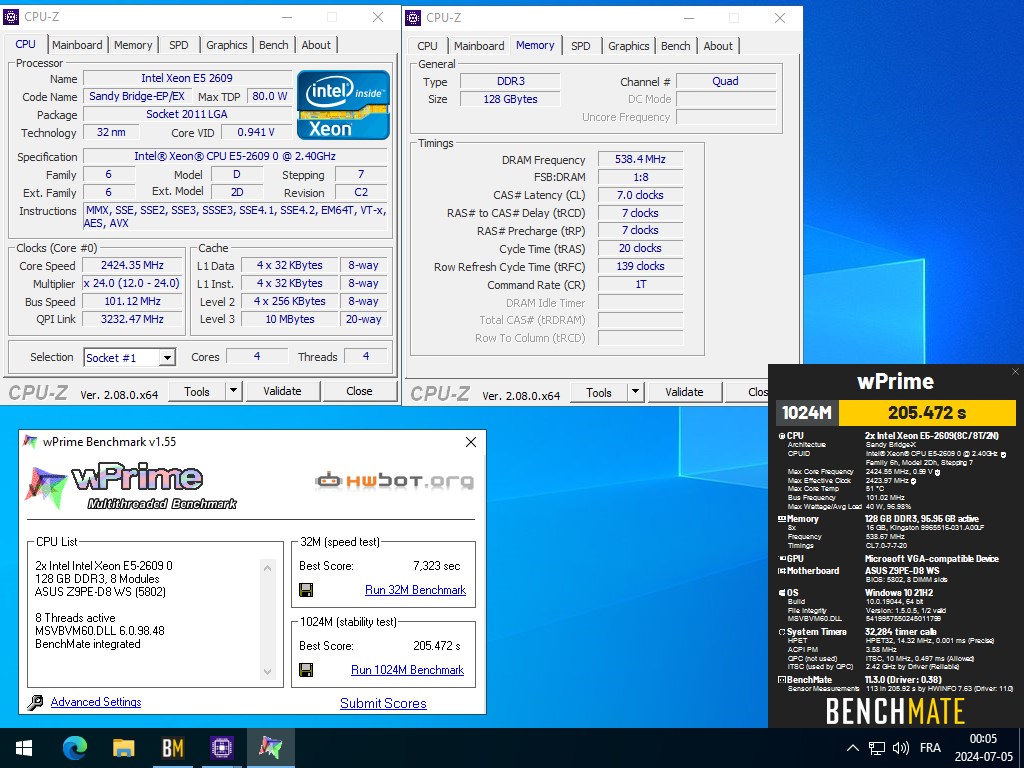Click the down arrow of CPU List scrollbar
The image size is (1024, 768).
click(267, 671)
